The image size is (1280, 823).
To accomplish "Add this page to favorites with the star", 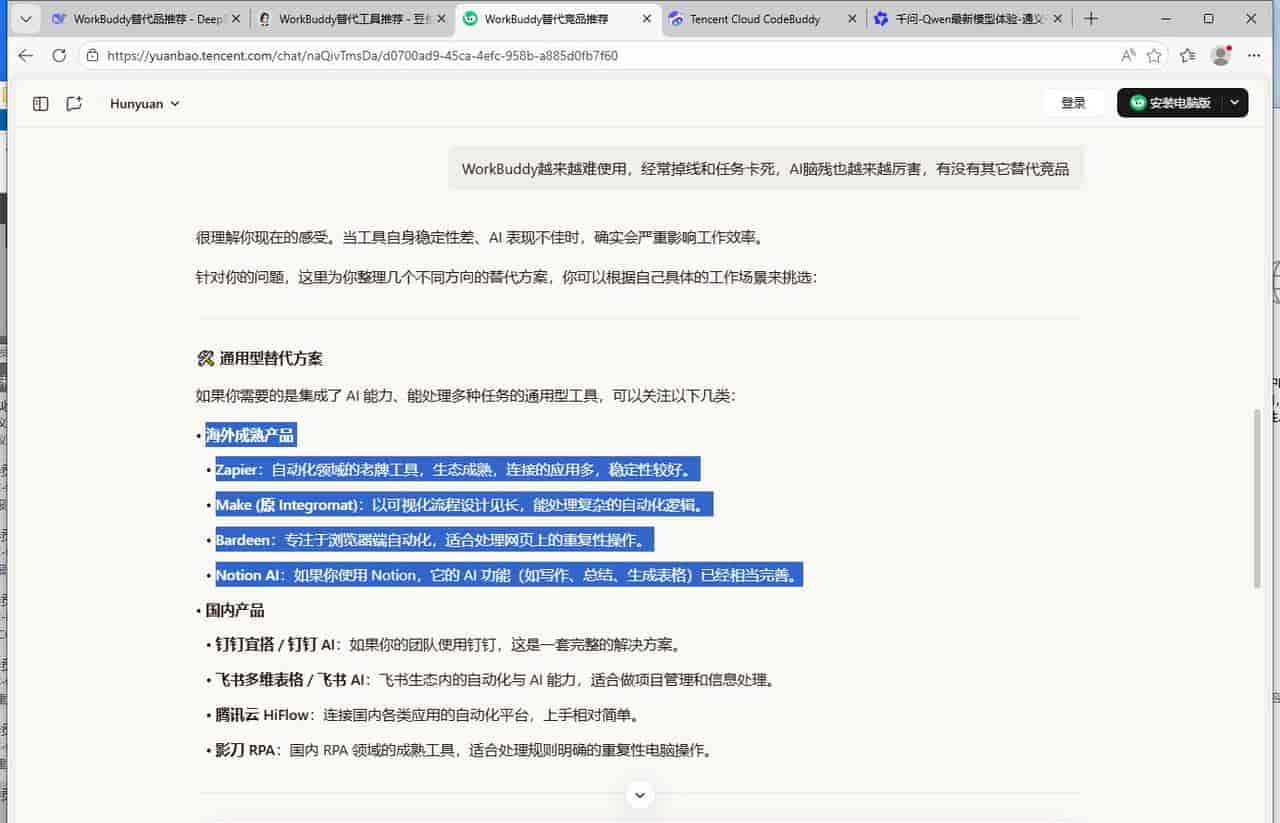I will [x=1154, y=56].
